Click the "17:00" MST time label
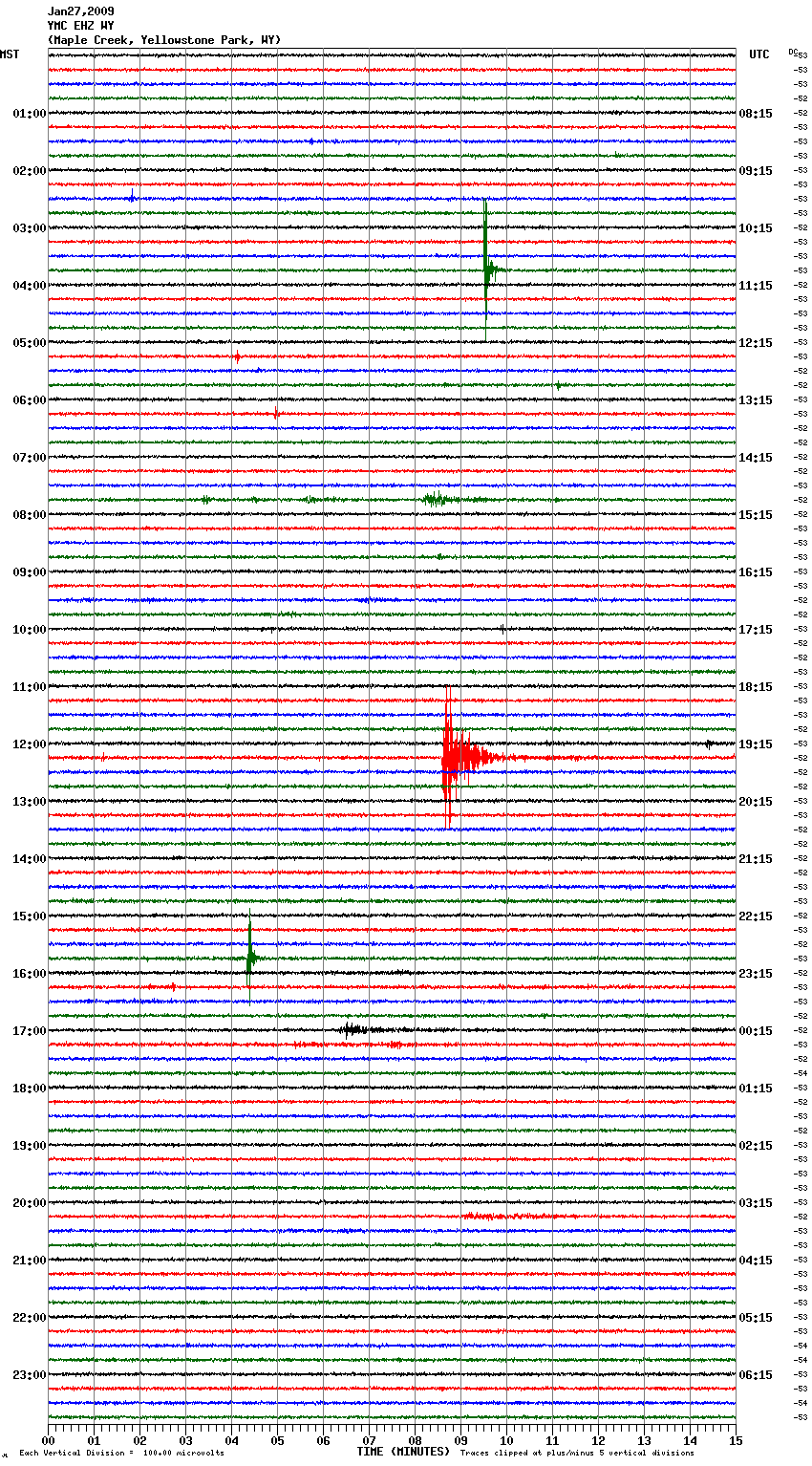 point(30,1031)
